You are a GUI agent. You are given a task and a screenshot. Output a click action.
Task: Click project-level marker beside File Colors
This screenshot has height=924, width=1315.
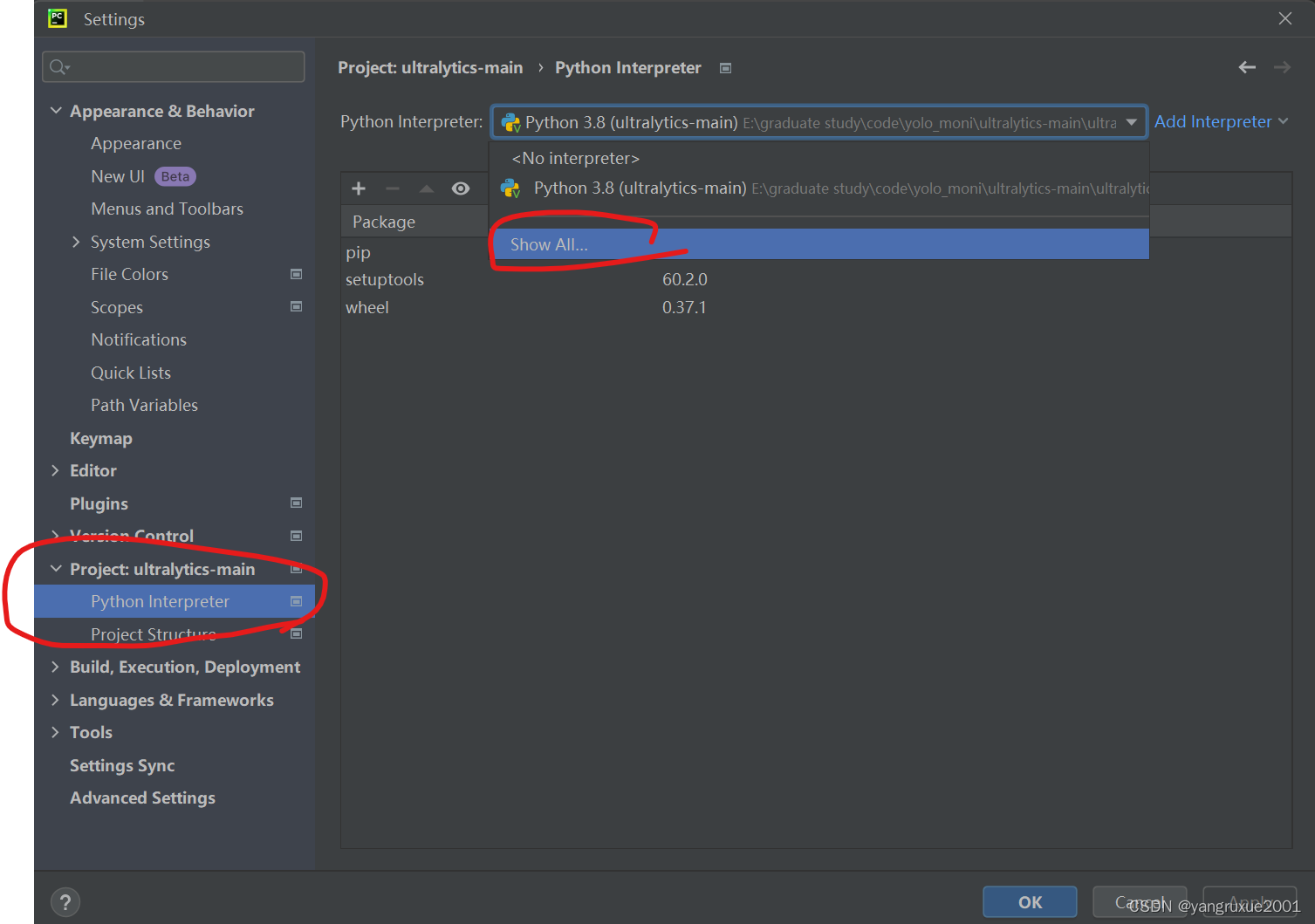[x=296, y=274]
